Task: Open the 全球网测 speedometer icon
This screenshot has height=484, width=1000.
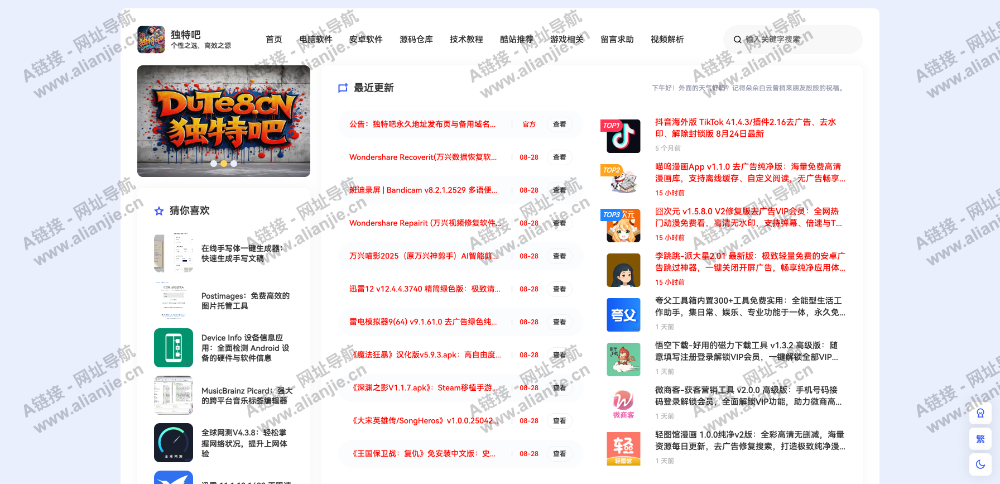Action: tap(173, 443)
